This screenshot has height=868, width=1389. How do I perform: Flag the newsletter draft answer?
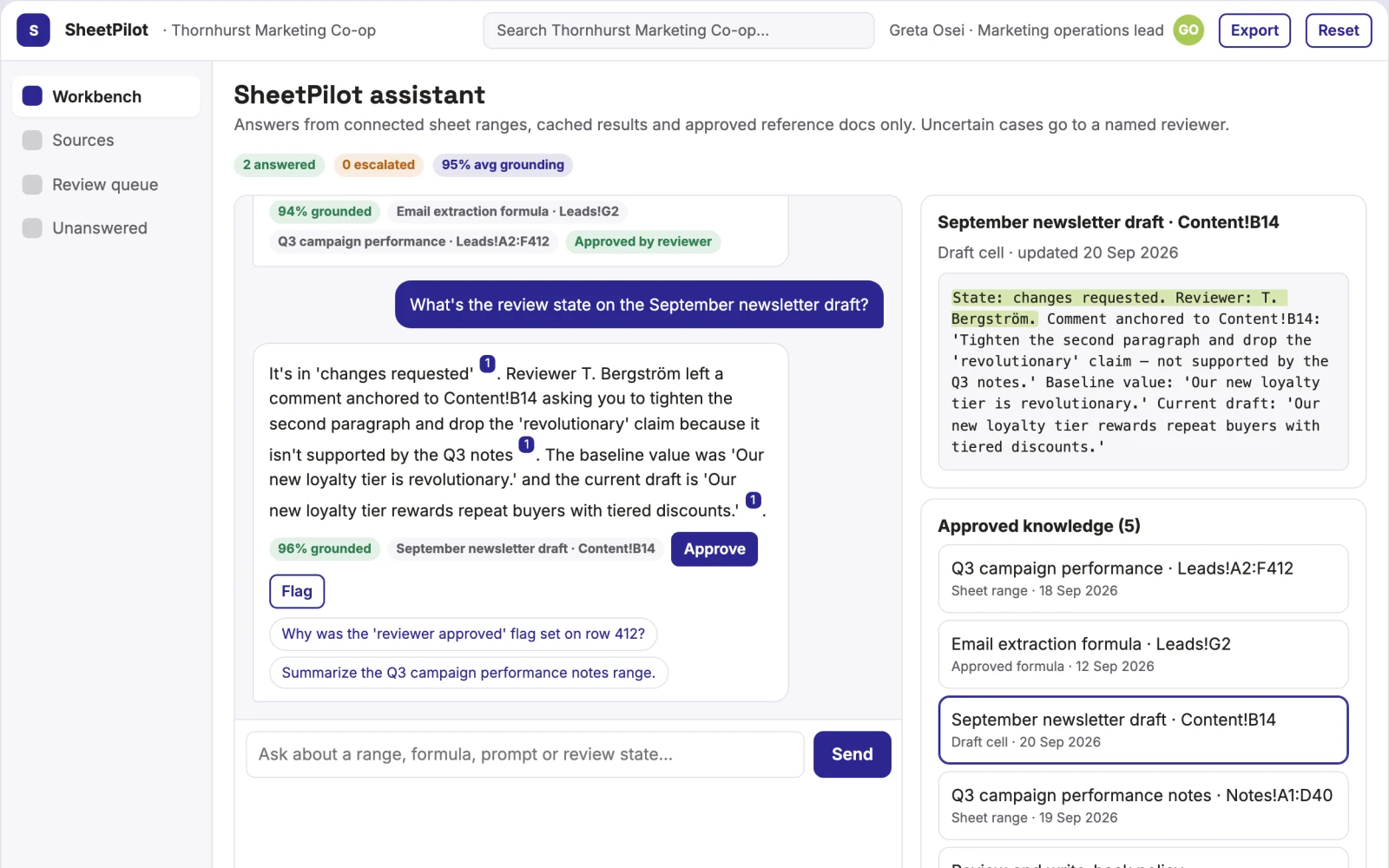[x=297, y=592]
